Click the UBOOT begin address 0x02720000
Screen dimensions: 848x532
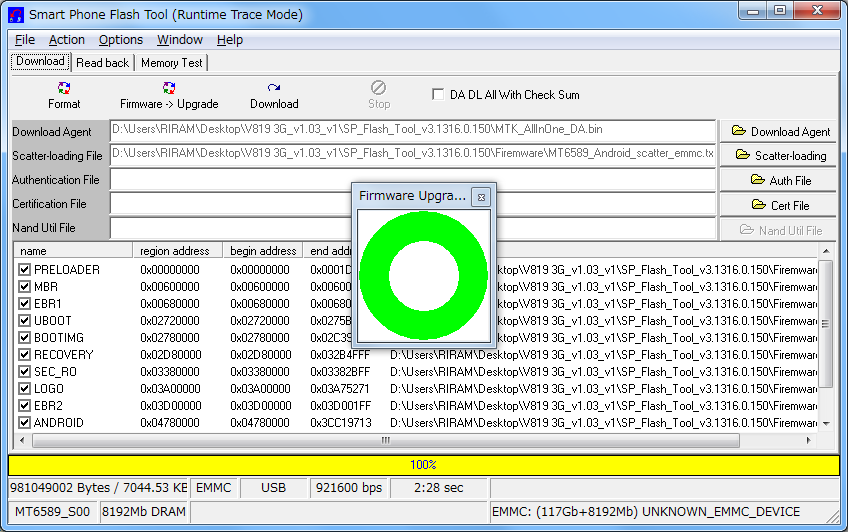tap(260, 321)
